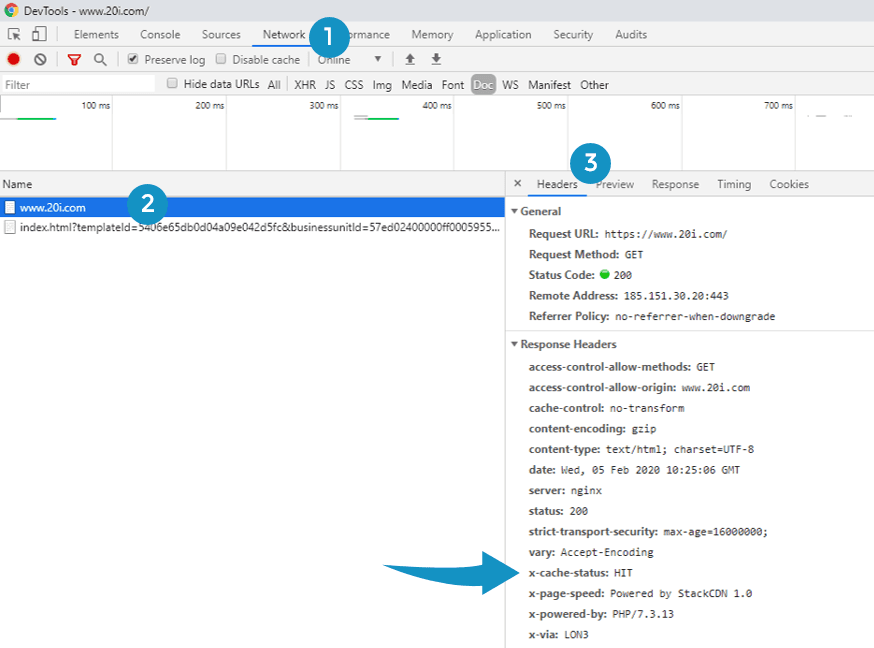Switch to the Application tab

[x=503, y=35]
